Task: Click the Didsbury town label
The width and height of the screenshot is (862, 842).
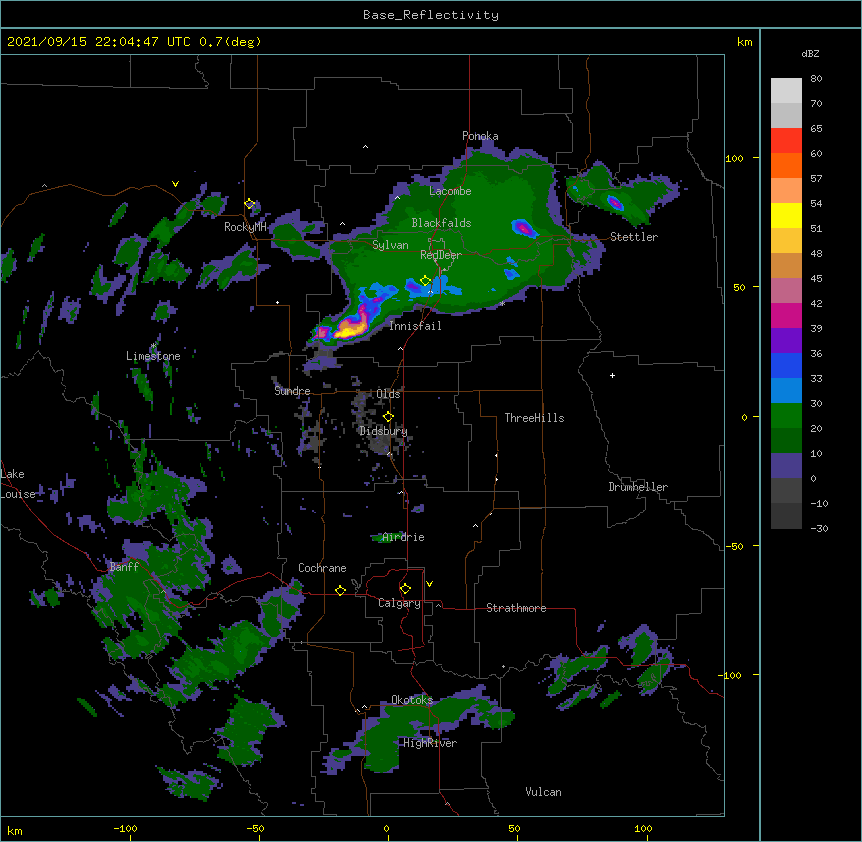Action: pyautogui.click(x=383, y=431)
